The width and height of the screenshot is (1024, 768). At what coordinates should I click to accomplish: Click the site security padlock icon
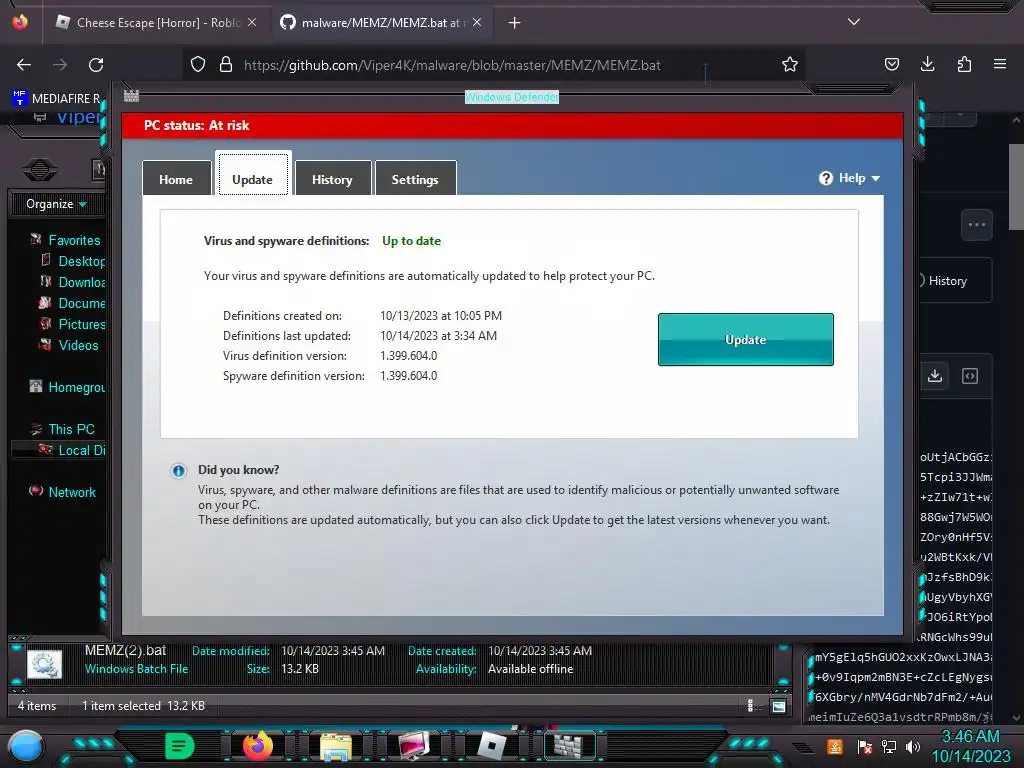(226, 64)
